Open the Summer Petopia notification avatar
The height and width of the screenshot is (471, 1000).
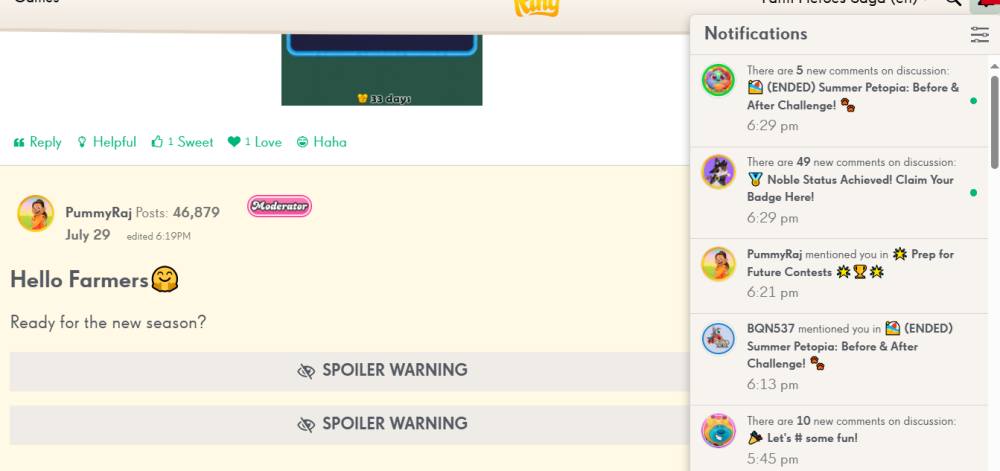click(x=719, y=81)
